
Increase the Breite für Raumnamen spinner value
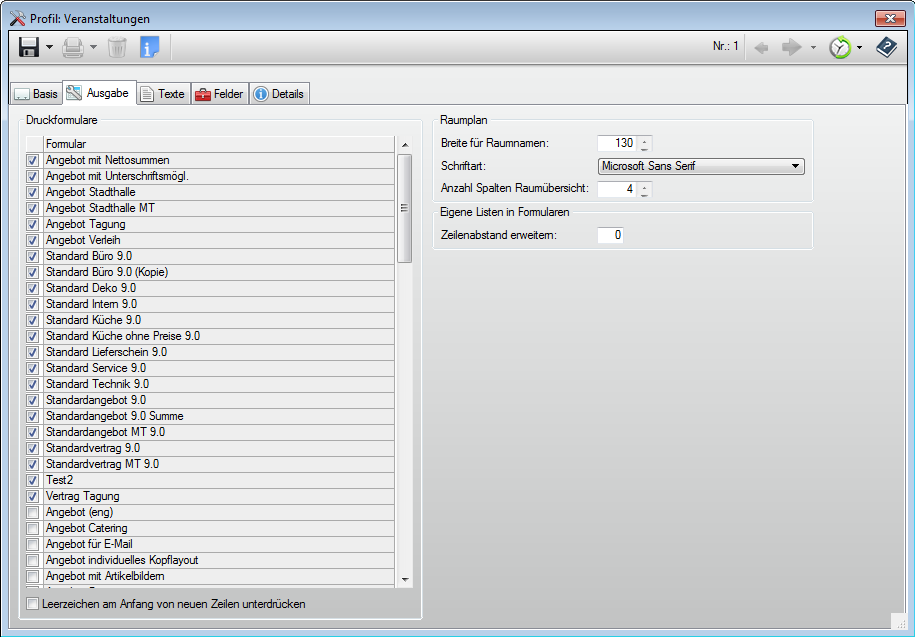(x=645, y=139)
